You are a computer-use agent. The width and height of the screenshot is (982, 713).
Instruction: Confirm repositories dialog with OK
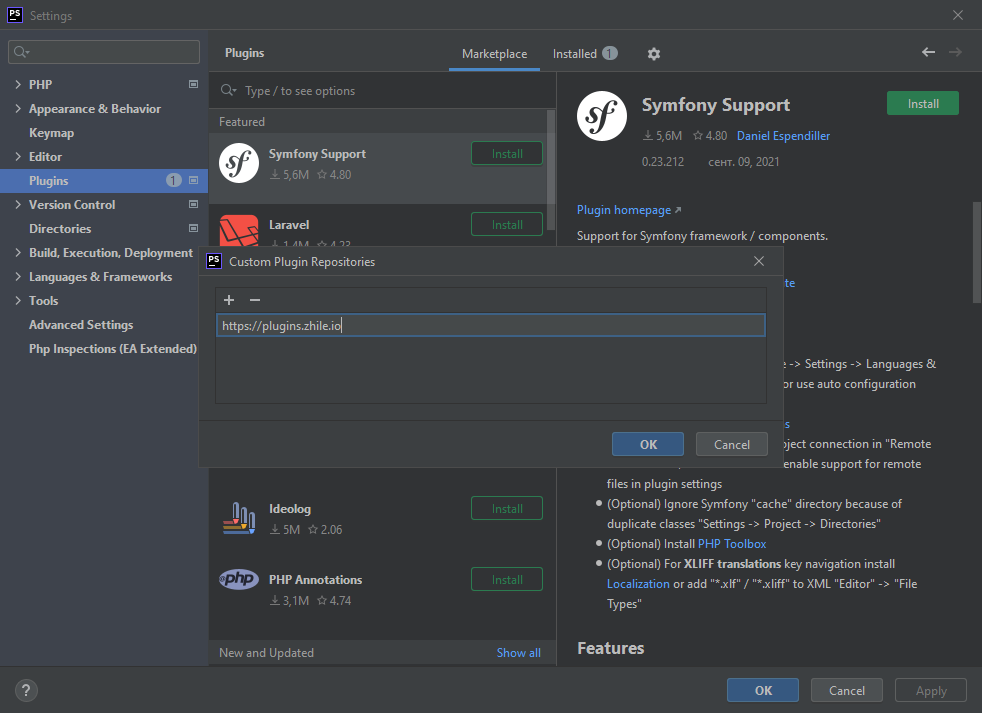648,444
